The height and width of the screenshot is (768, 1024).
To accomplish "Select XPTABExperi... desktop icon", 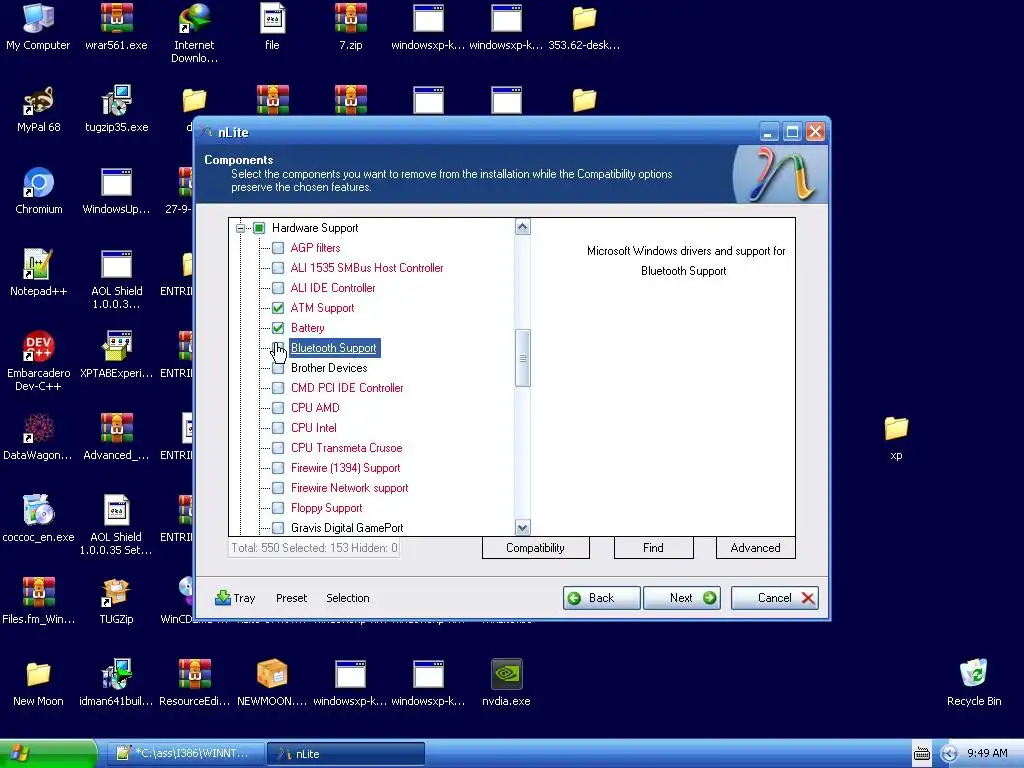I will [116, 355].
